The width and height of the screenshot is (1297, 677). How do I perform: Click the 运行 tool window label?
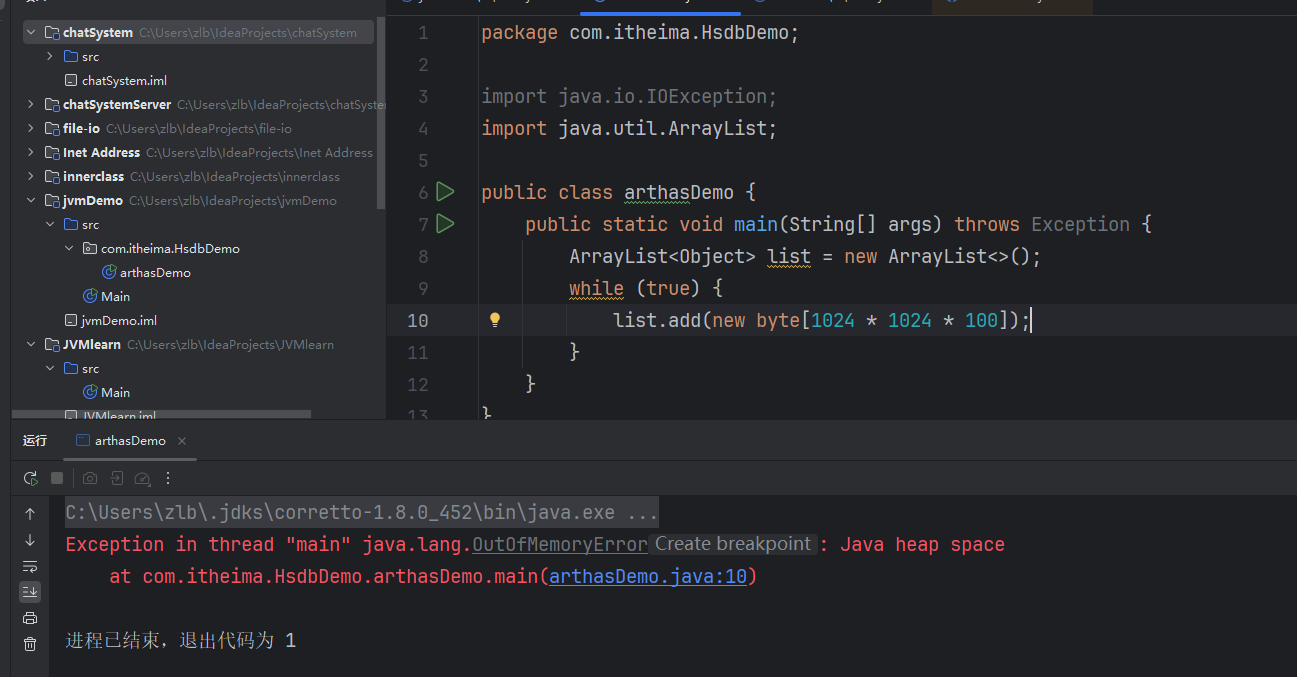pyautogui.click(x=35, y=441)
